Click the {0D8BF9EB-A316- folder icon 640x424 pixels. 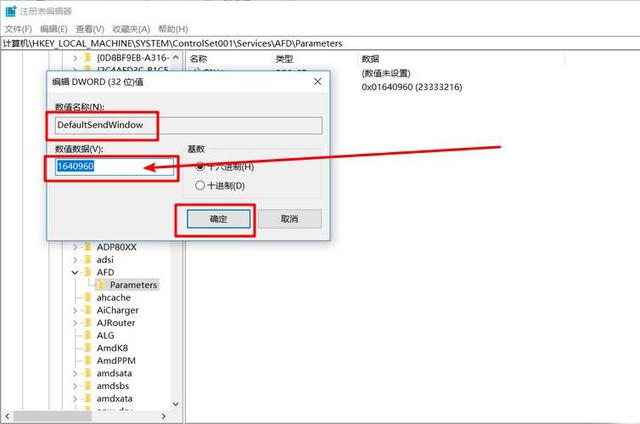[x=87, y=58]
